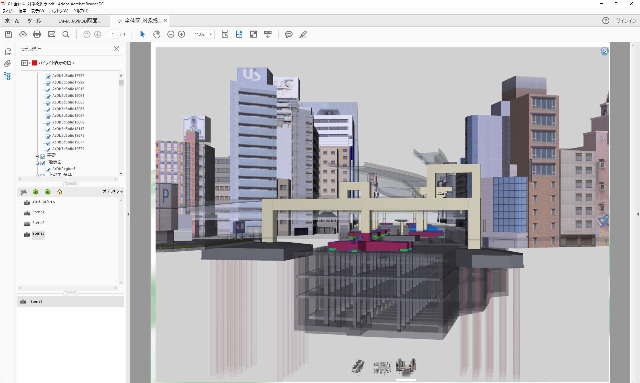The image size is (640, 383).
Task: Select the third saved view in the views list
Action: click(x=35, y=223)
